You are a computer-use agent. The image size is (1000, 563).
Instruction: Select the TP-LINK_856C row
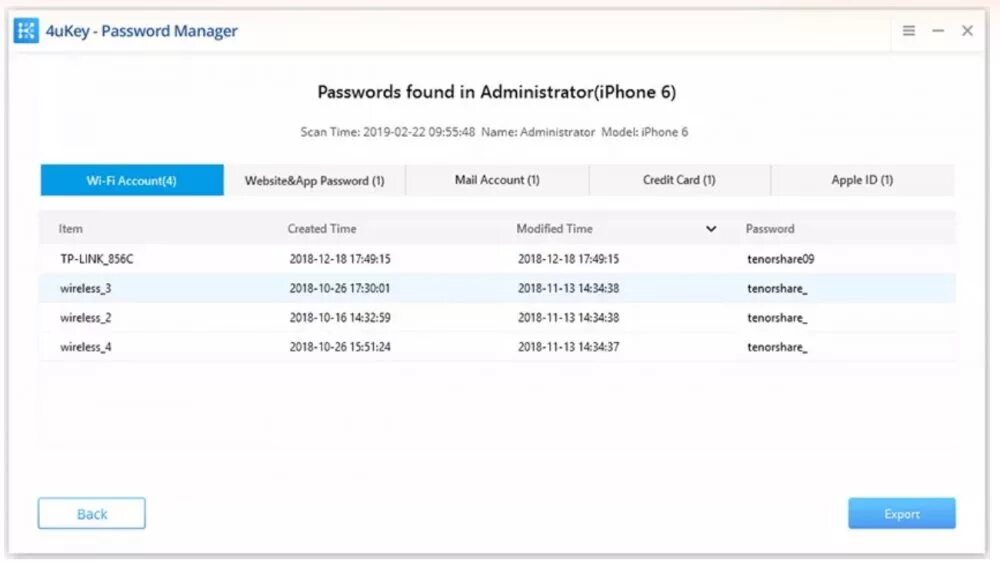click(97, 259)
